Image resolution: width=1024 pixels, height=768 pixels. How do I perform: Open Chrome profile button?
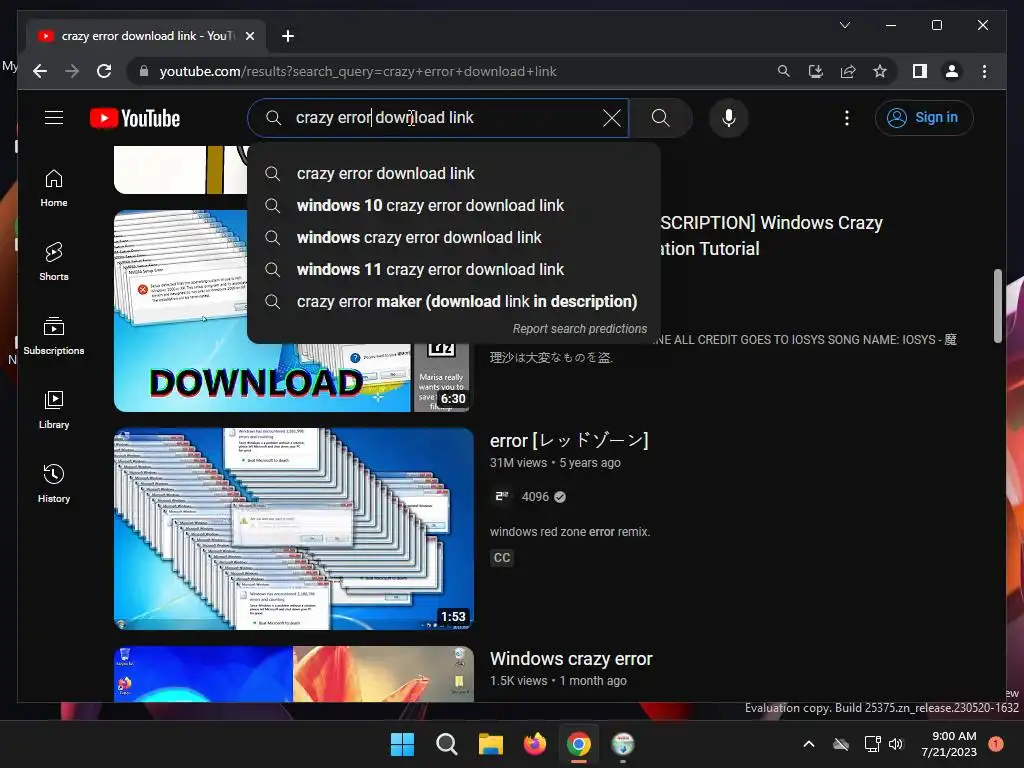[x=952, y=71]
